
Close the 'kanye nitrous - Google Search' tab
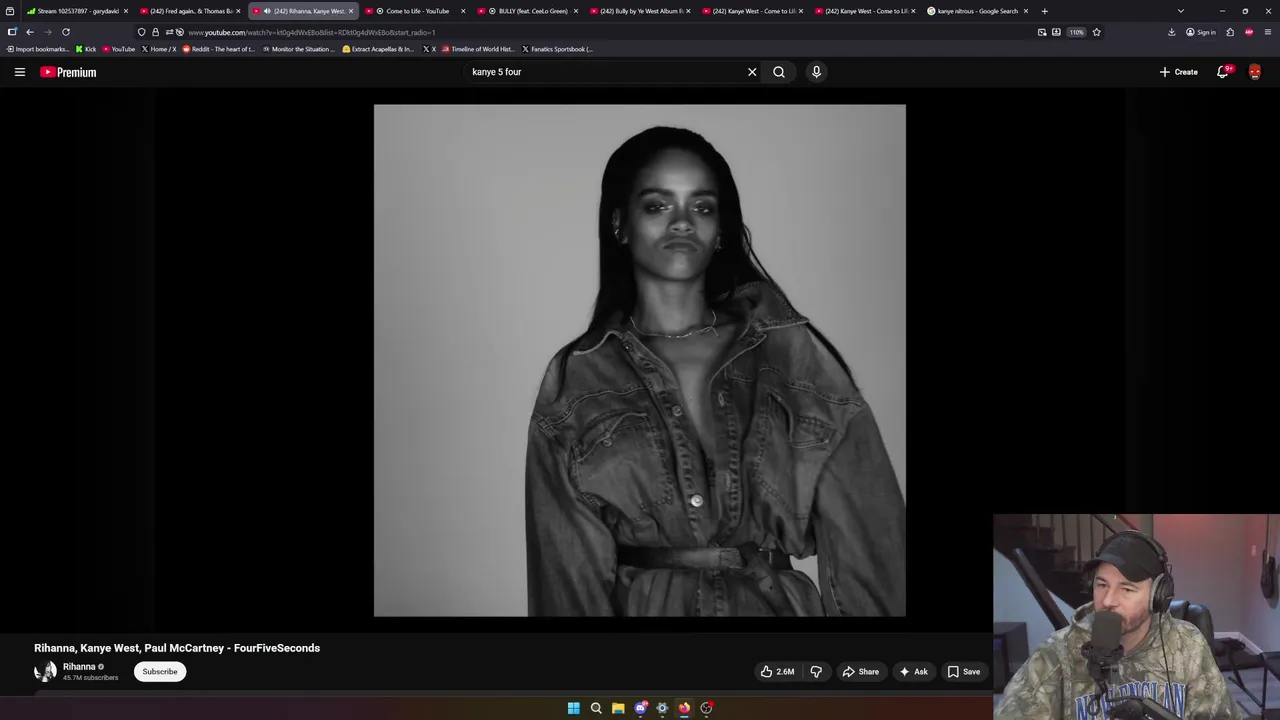(x=1025, y=11)
